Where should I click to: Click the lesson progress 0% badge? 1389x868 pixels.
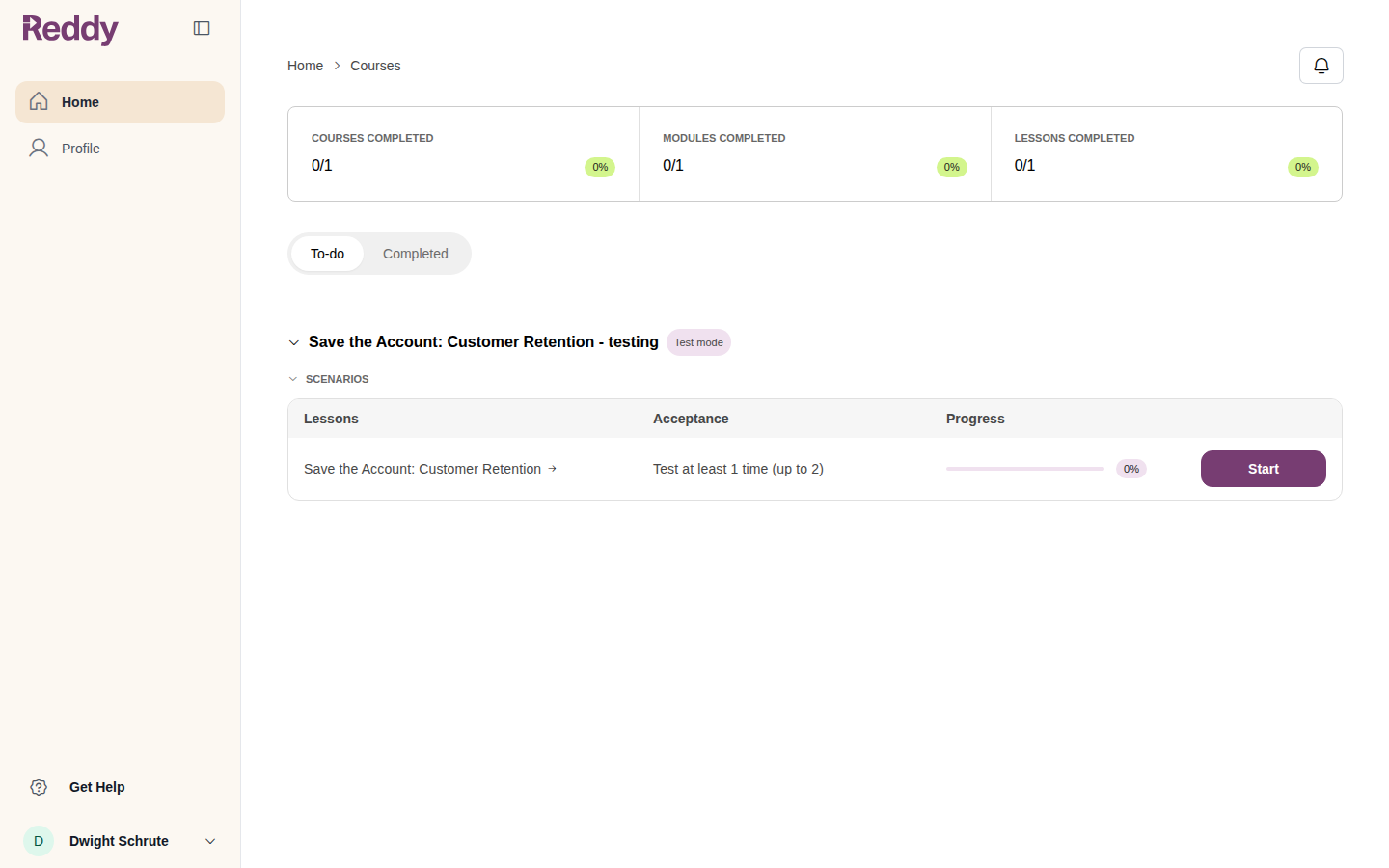[1131, 469]
